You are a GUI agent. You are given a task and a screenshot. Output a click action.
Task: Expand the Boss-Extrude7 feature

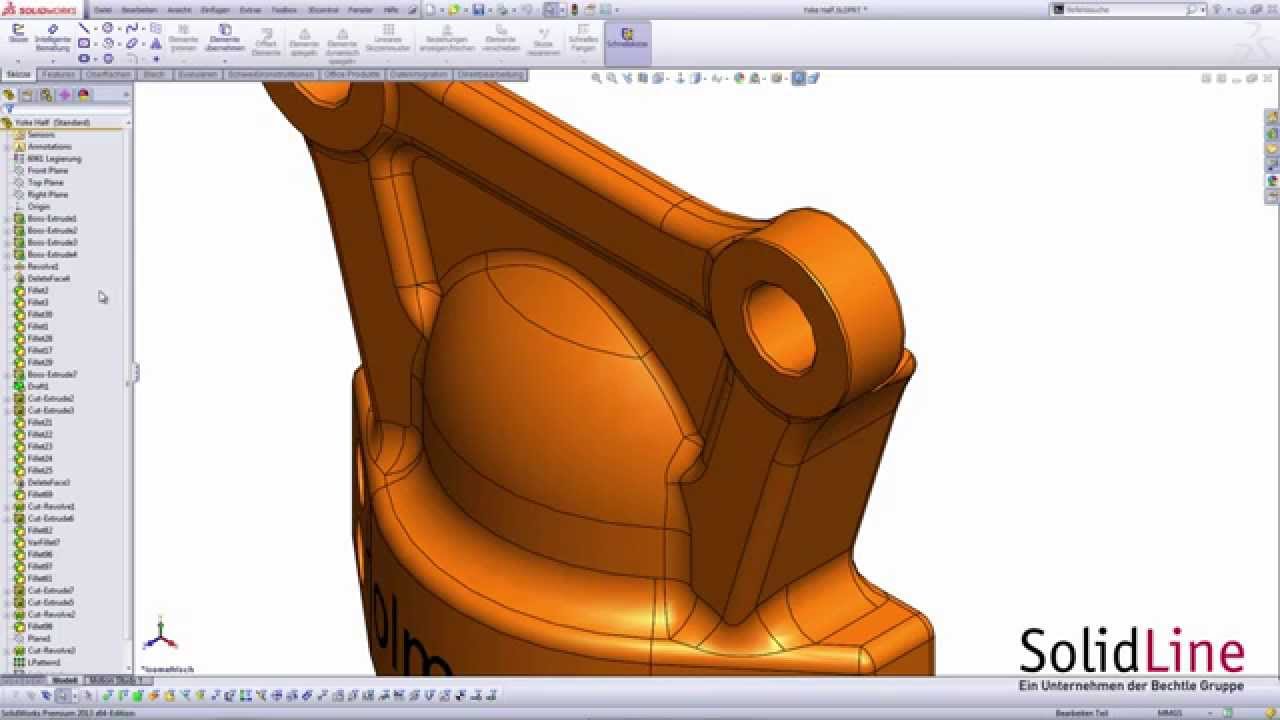coord(7,374)
